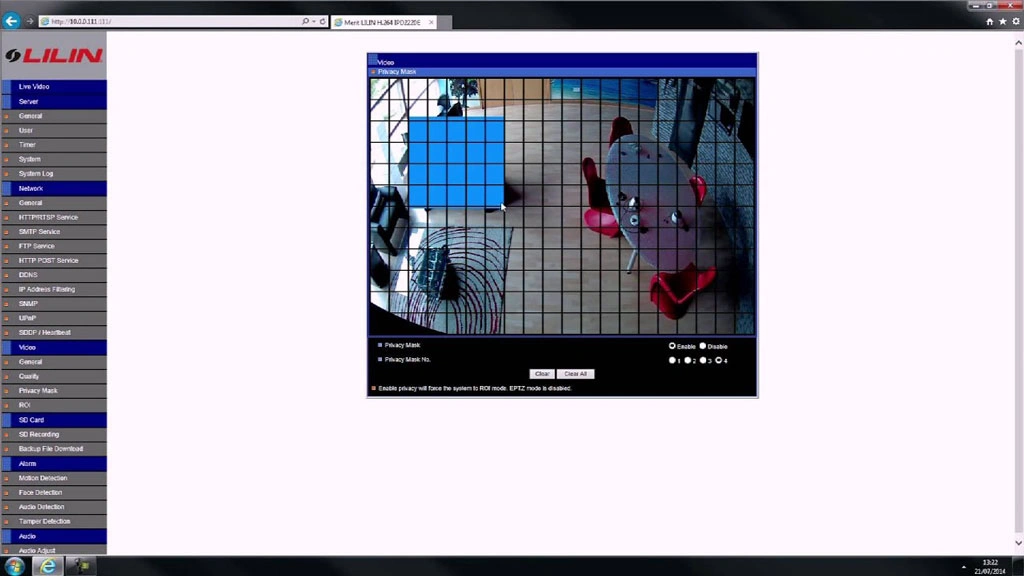The width and height of the screenshot is (1024, 576).
Task: Click the browser forward arrow button
Action: tap(30, 21)
